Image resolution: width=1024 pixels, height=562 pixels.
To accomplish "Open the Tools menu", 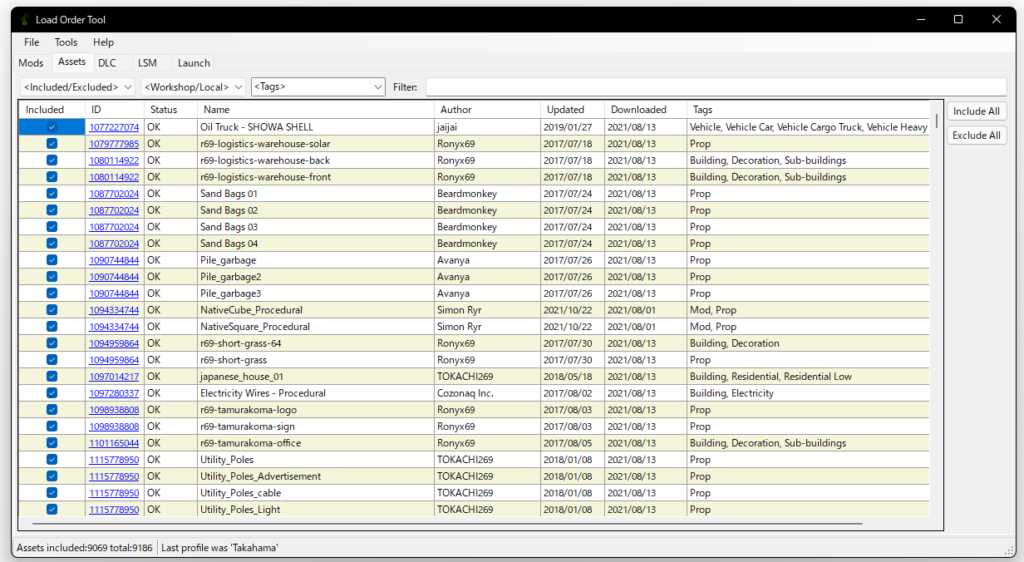I will [66, 43].
